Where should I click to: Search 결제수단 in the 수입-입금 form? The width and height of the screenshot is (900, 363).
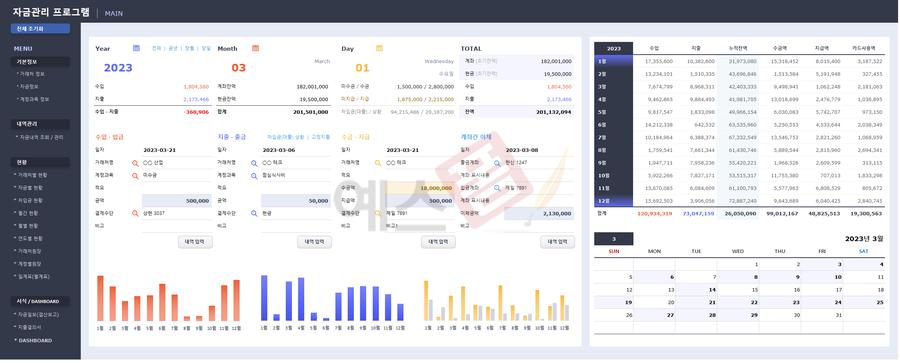(x=135, y=214)
